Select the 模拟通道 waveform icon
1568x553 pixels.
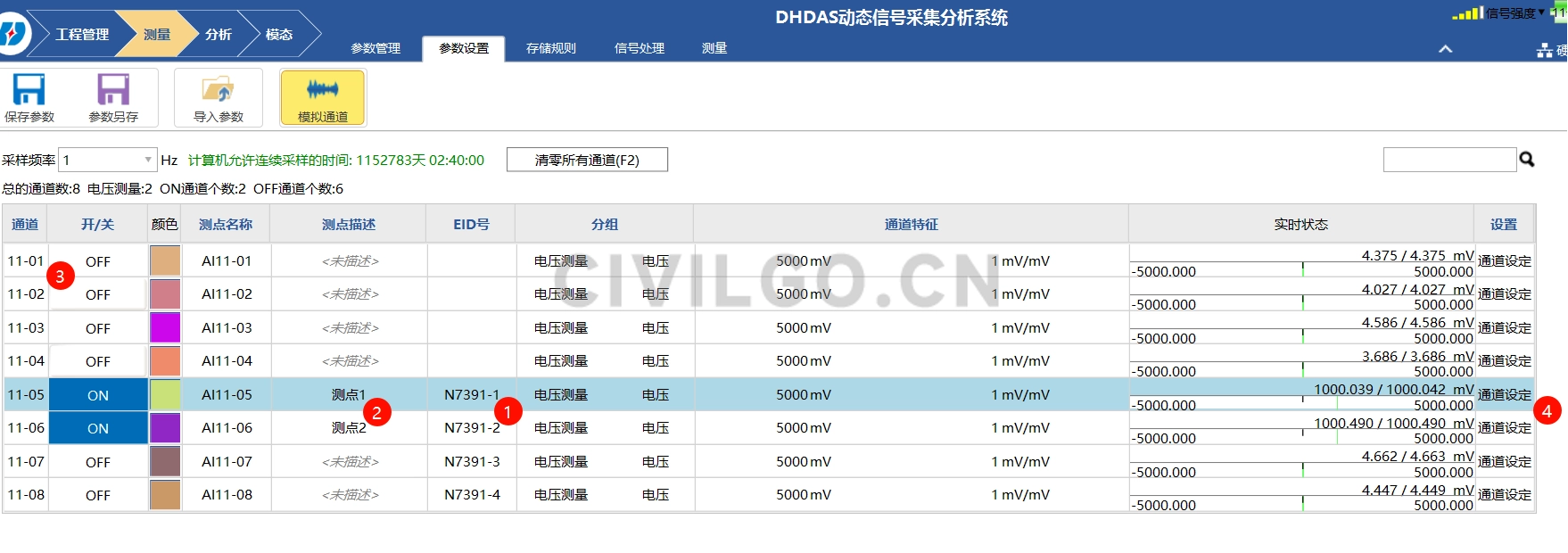(322, 90)
